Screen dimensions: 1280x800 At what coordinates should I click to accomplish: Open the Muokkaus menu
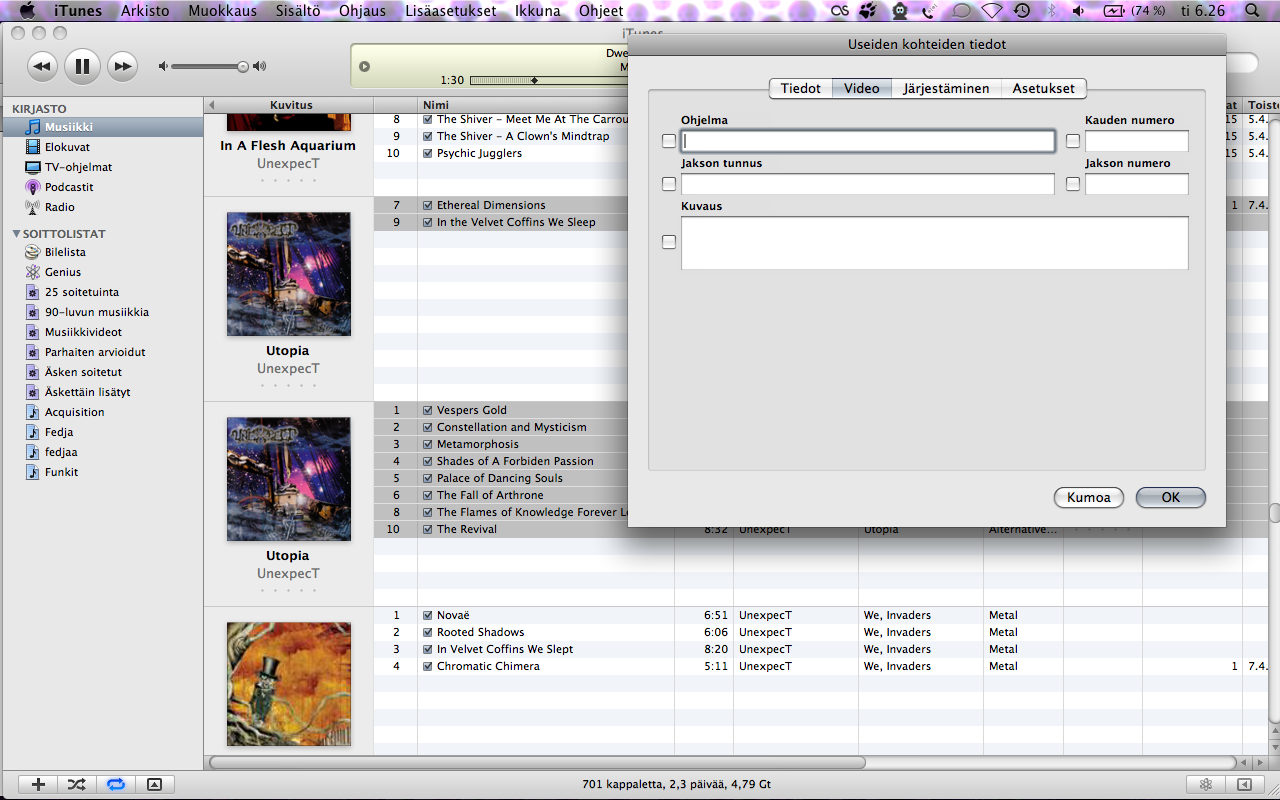coord(222,11)
